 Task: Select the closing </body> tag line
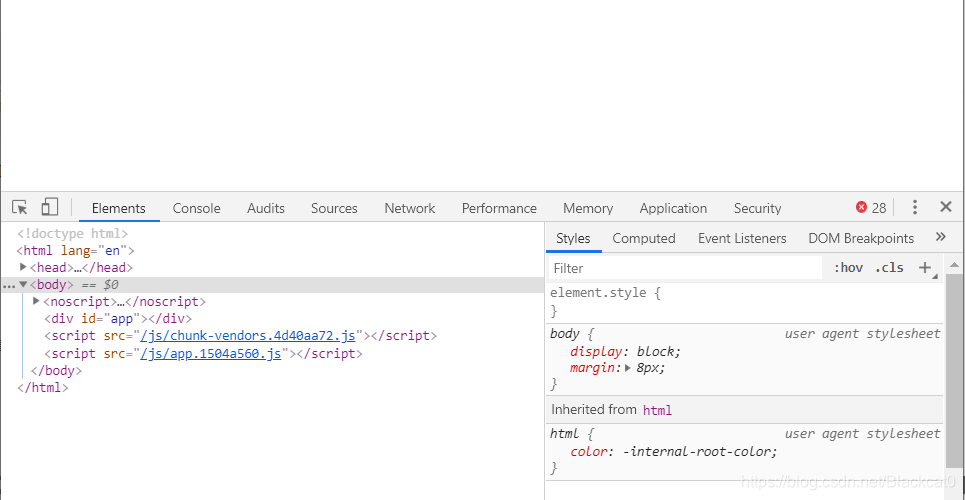tap(56, 371)
